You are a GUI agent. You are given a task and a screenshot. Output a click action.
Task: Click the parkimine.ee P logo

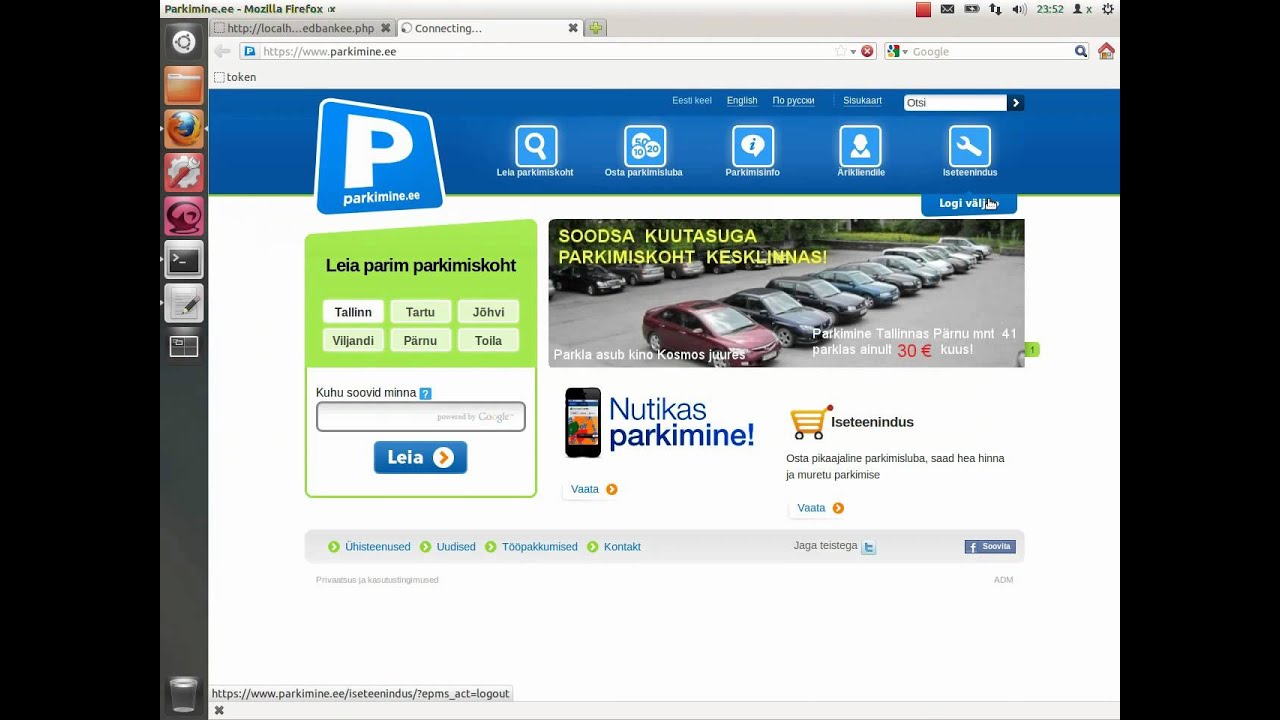379,156
